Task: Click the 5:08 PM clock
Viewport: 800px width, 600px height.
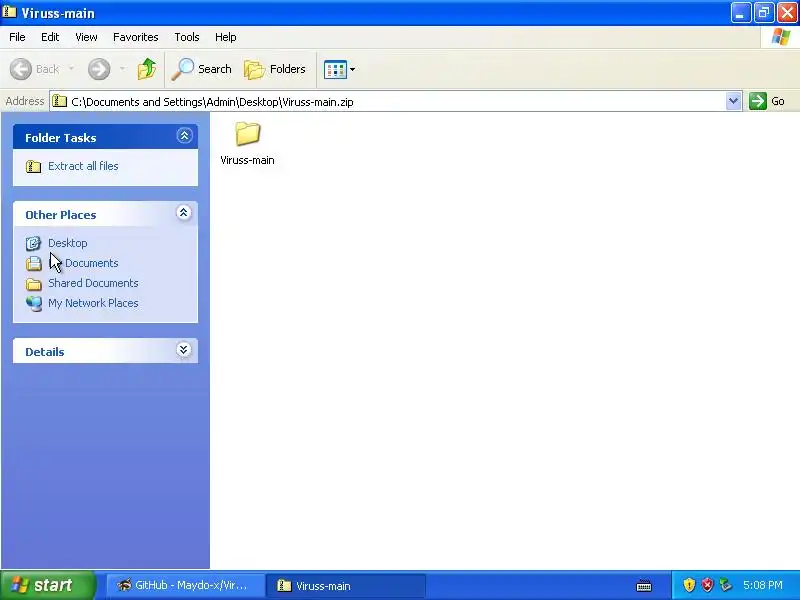Action: coord(763,585)
